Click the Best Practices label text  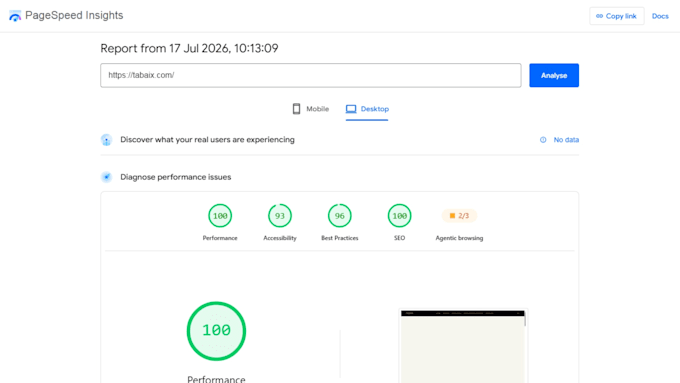[x=340, y=238]
